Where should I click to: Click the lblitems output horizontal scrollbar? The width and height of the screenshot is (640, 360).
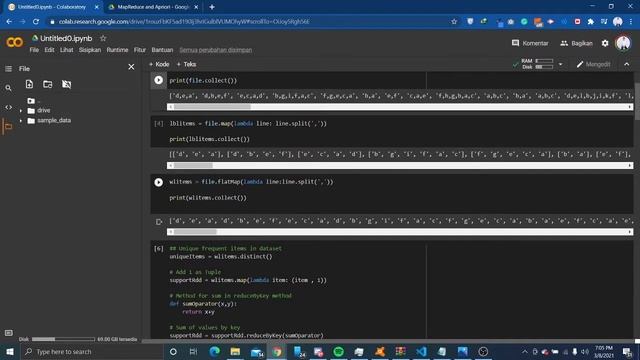(400, 165)
